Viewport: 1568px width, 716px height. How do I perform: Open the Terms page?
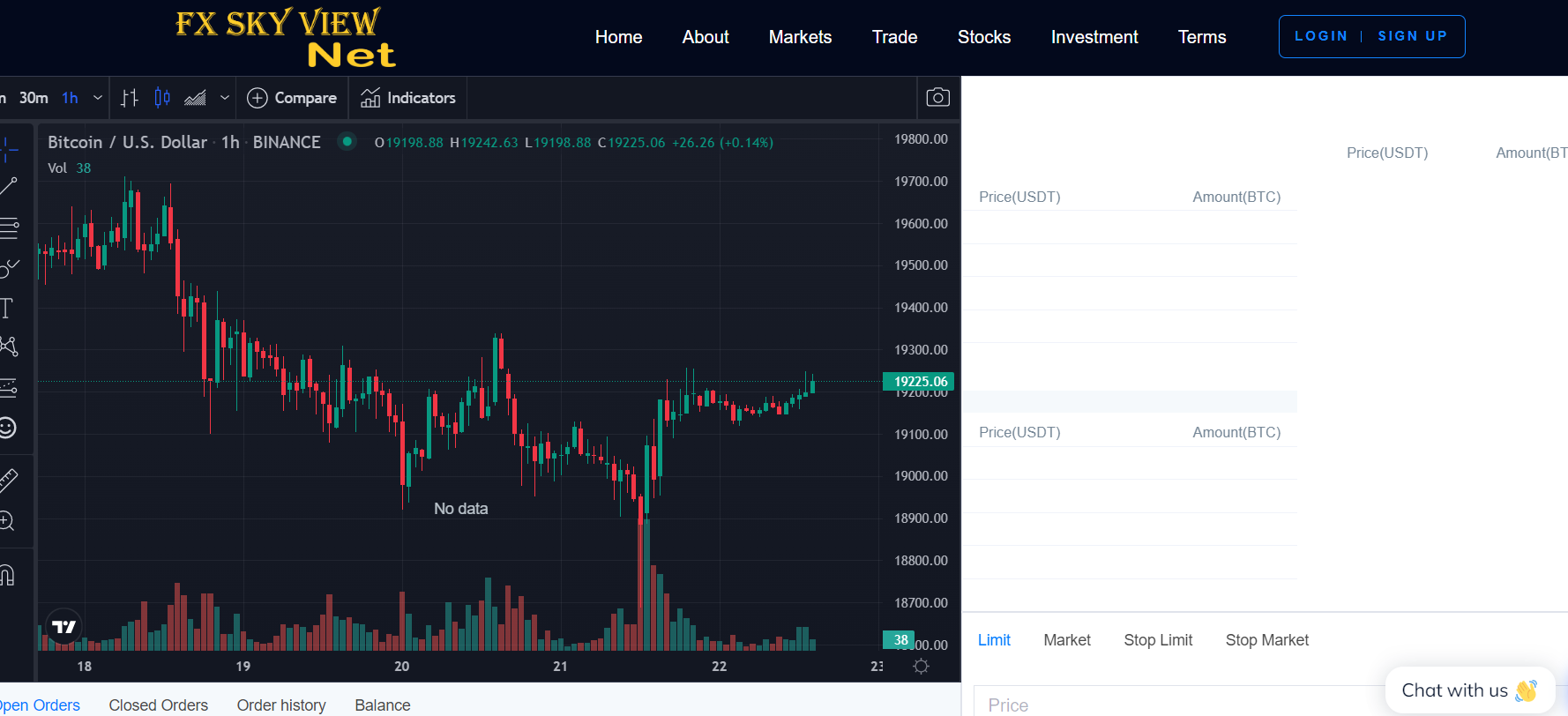pyautogui.click(x=1202, y=37)
